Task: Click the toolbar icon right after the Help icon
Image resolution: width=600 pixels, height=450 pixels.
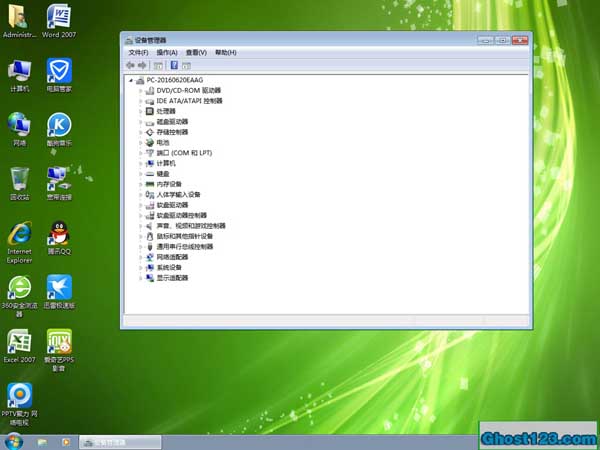Action: (x=186, y=65)
